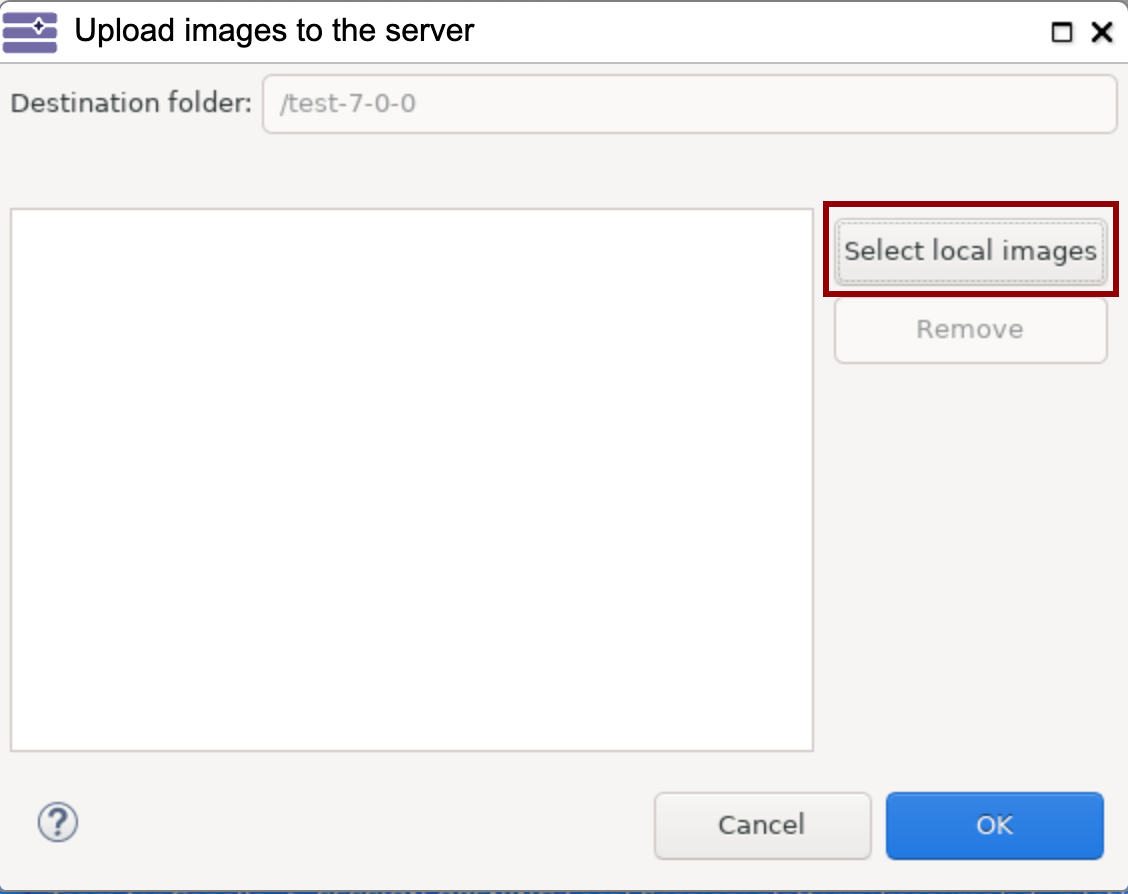Click the square maximize icon in title bar

[x=1061, y=32]
